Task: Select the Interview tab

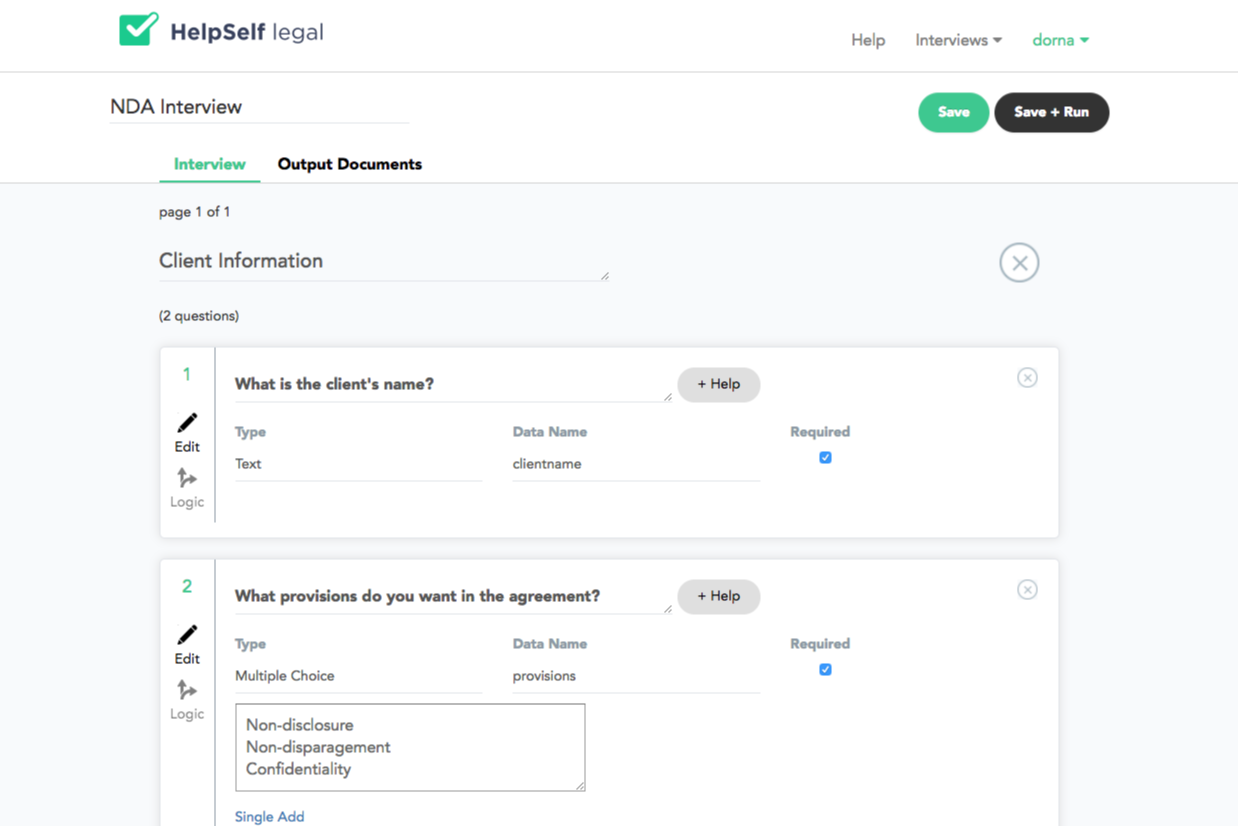Action: coord(210,164)
